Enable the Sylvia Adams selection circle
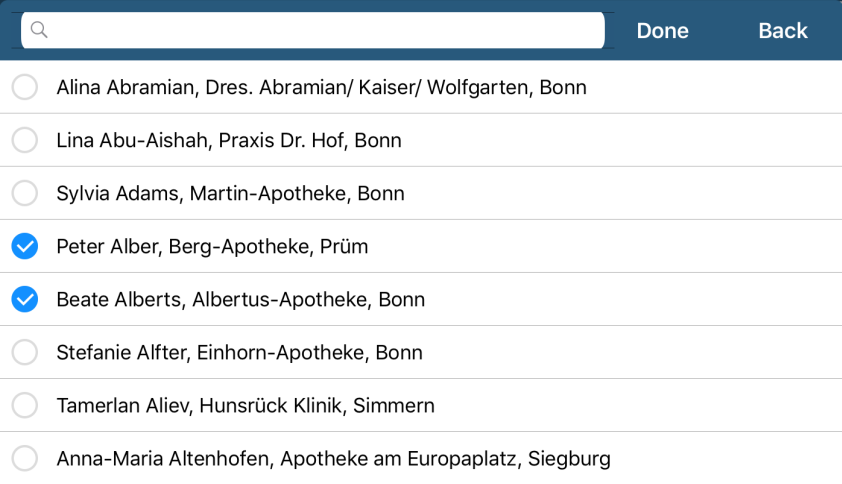Screen dimensions: 842x484 (x=24, y=194)
